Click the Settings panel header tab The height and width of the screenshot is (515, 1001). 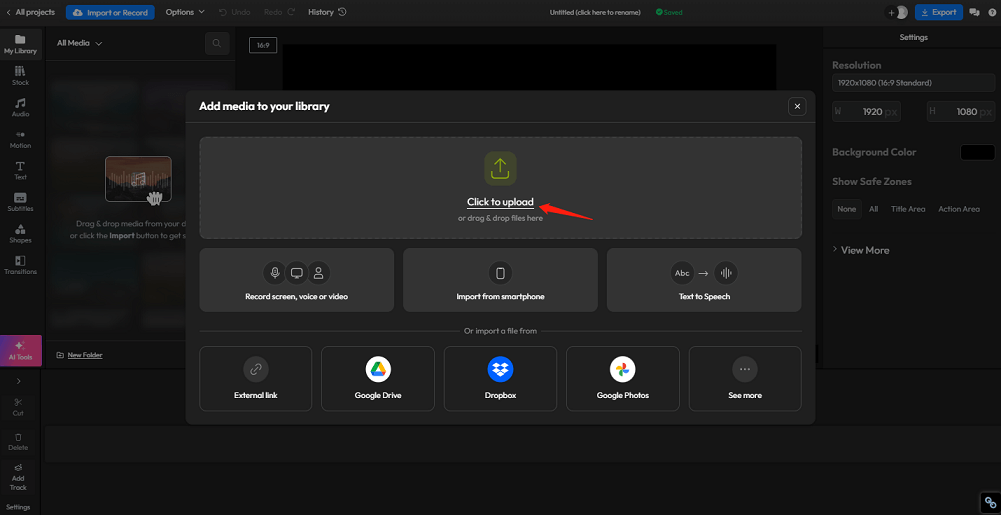(x=913, y=38)
